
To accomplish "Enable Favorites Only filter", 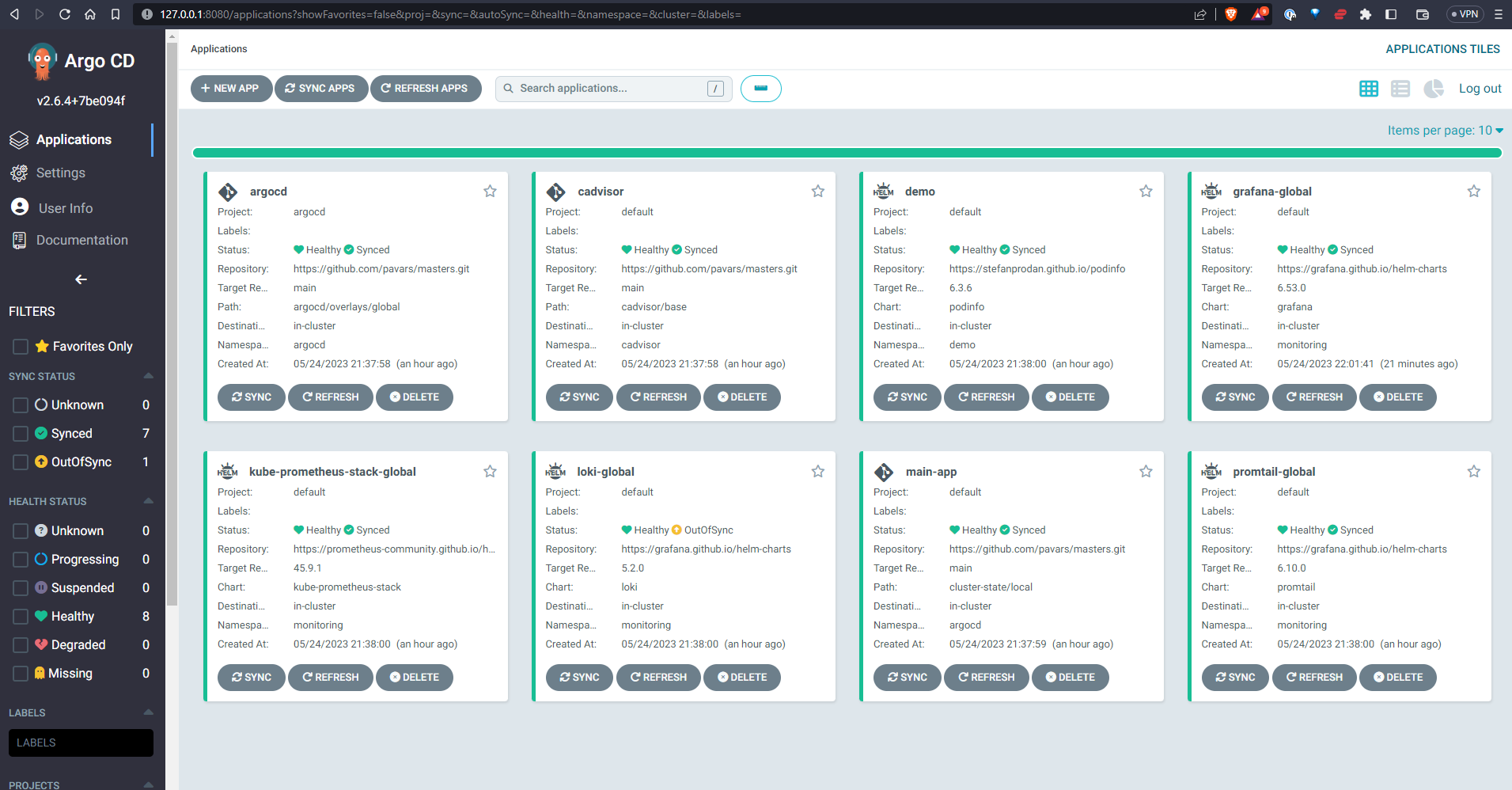I will pyautogui.click(x=21, y=347).
